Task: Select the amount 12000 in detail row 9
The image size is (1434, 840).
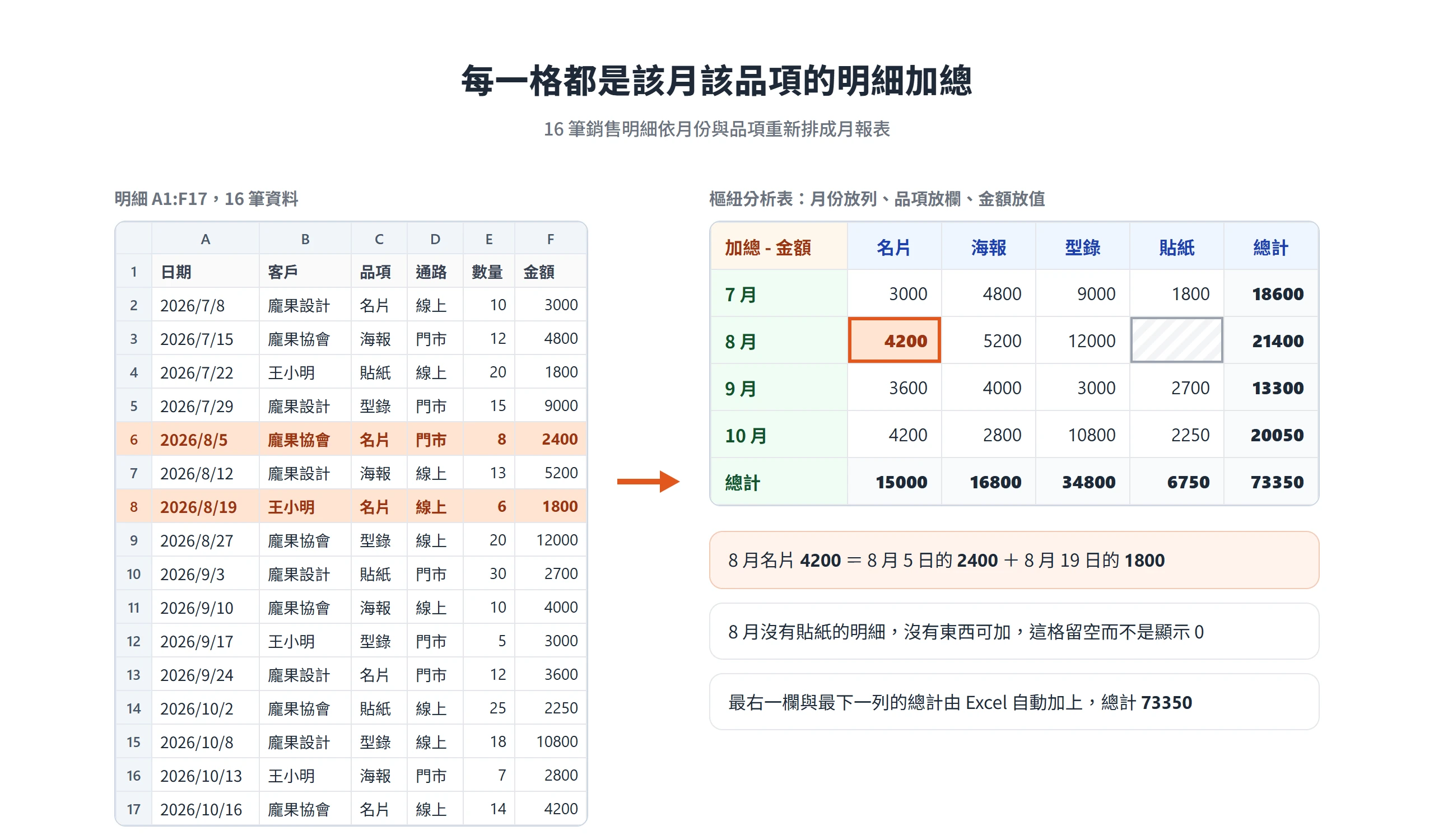Action: 550,540
